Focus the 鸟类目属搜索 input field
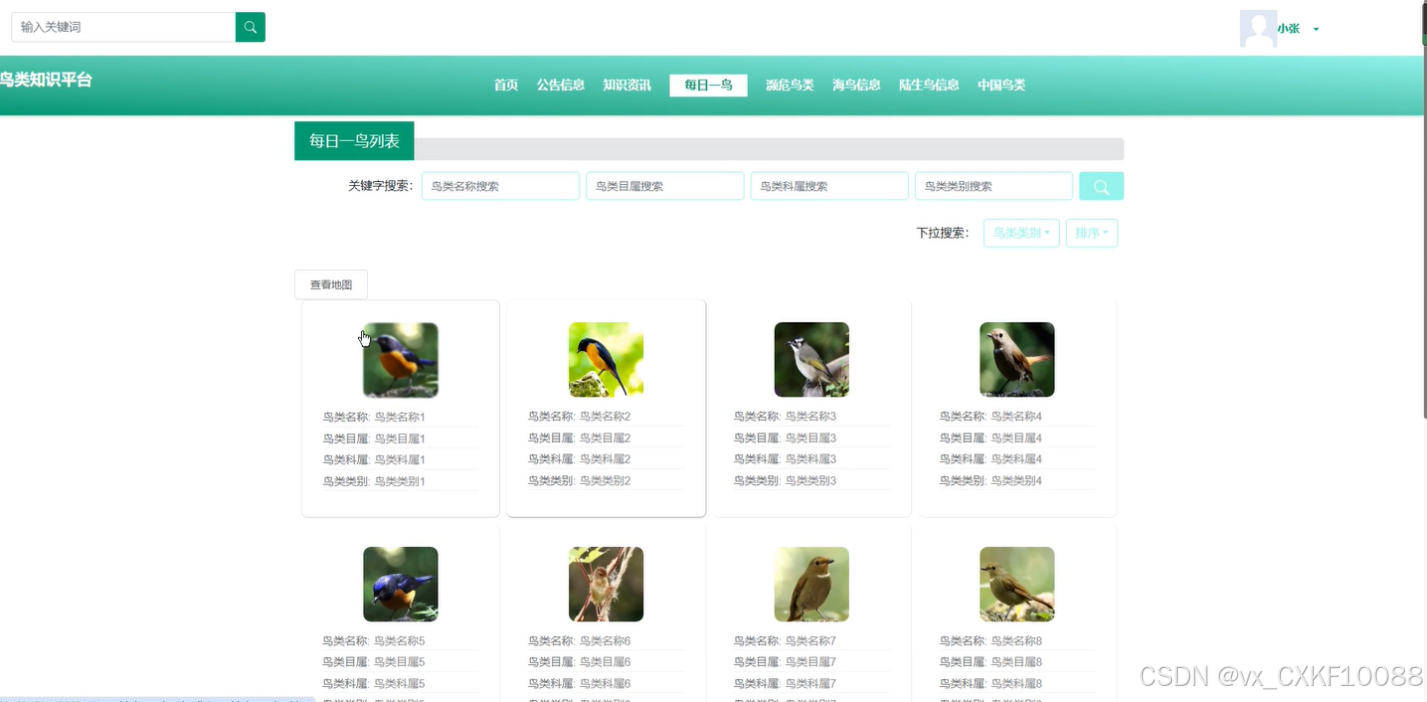1427x702 pixels. pyautogui.click(x=665, y=186)
